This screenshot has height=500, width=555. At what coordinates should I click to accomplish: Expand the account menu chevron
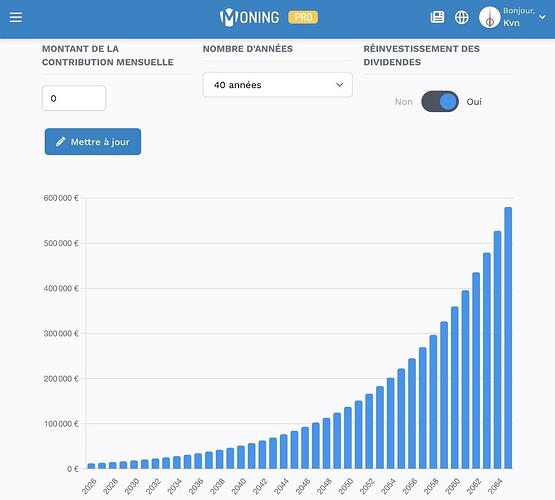tap(542, 17)
